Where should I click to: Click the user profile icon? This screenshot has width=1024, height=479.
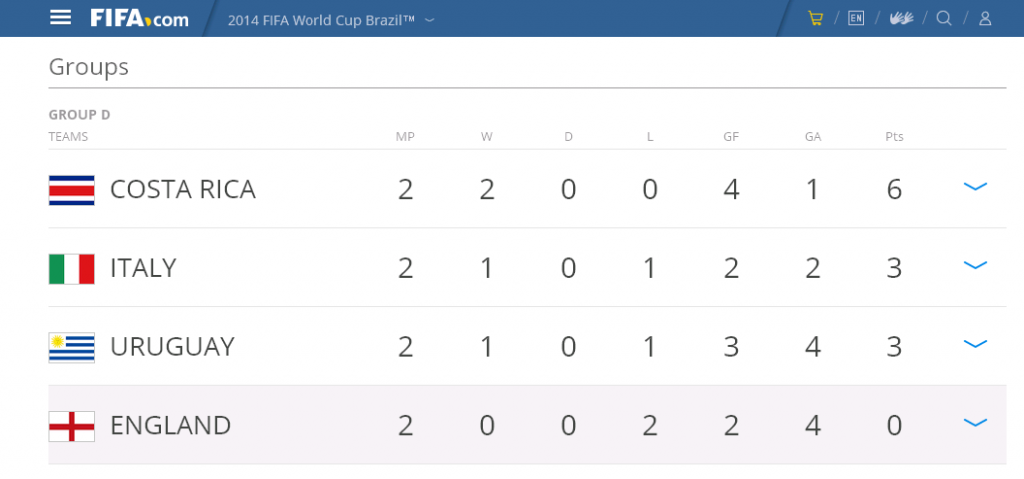coord(985,18)
